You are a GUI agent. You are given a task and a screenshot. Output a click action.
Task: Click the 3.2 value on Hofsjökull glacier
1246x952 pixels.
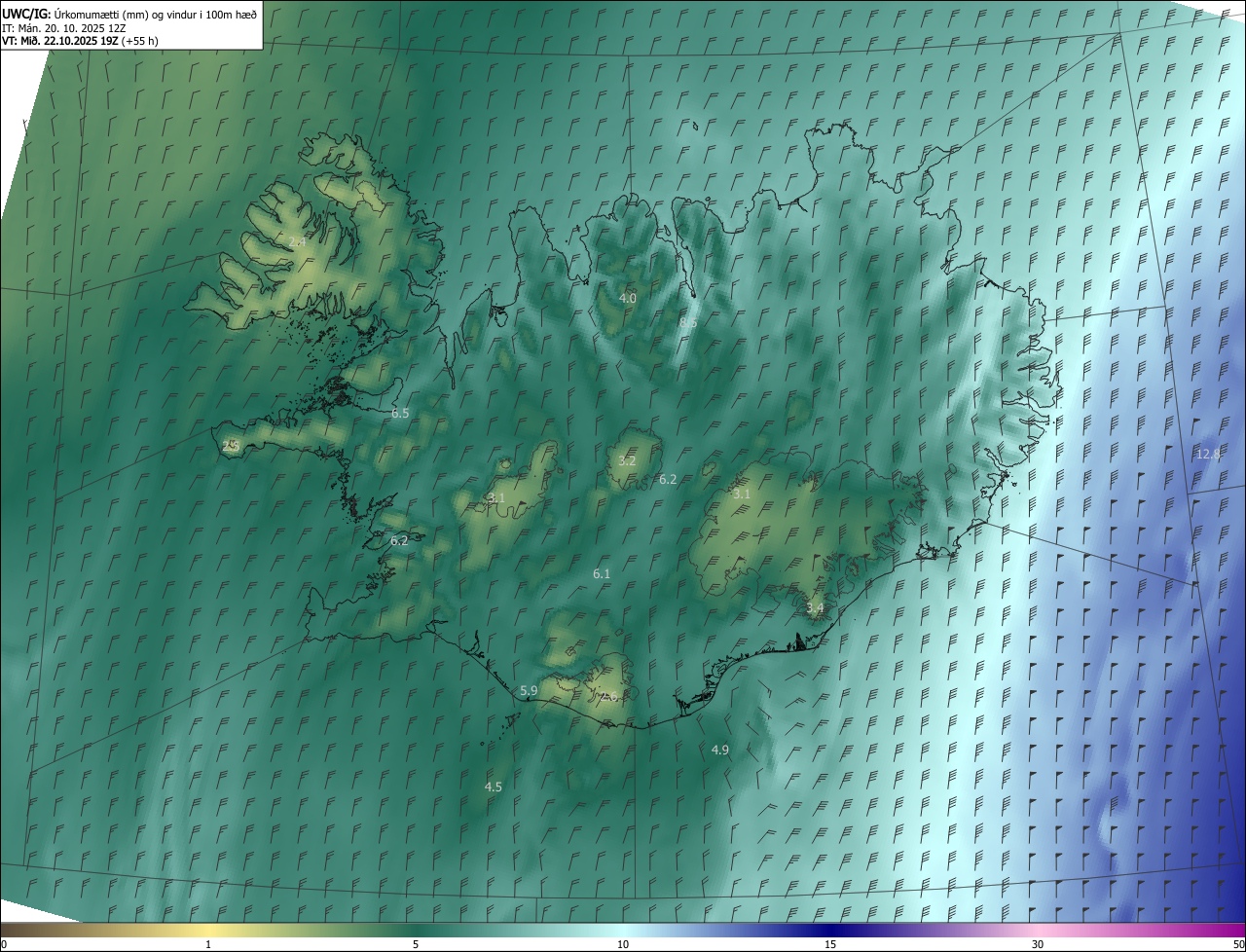click(x=627, y=460)
